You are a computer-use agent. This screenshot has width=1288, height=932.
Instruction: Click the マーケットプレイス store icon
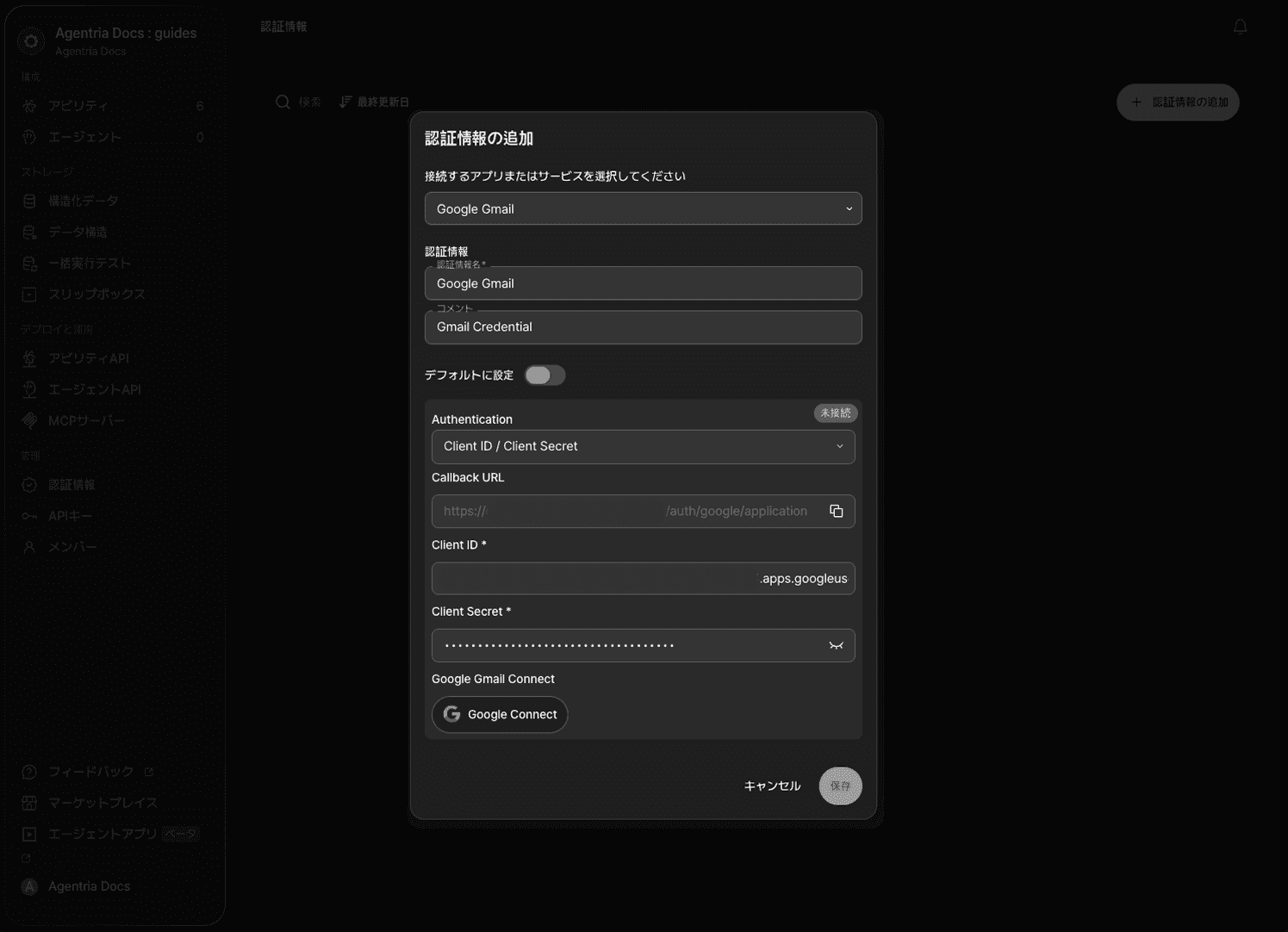click(x=29, y=803)
